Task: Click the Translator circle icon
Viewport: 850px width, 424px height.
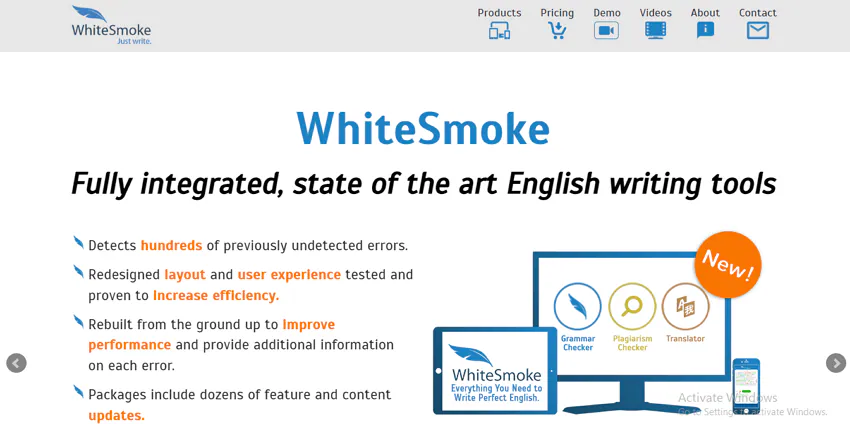Action: pyautogui.click(x=686, y=306)
